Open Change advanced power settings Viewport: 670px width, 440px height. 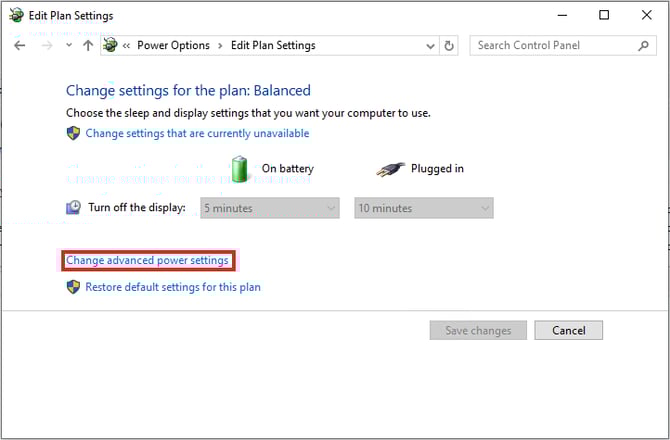tap(148, 261)
